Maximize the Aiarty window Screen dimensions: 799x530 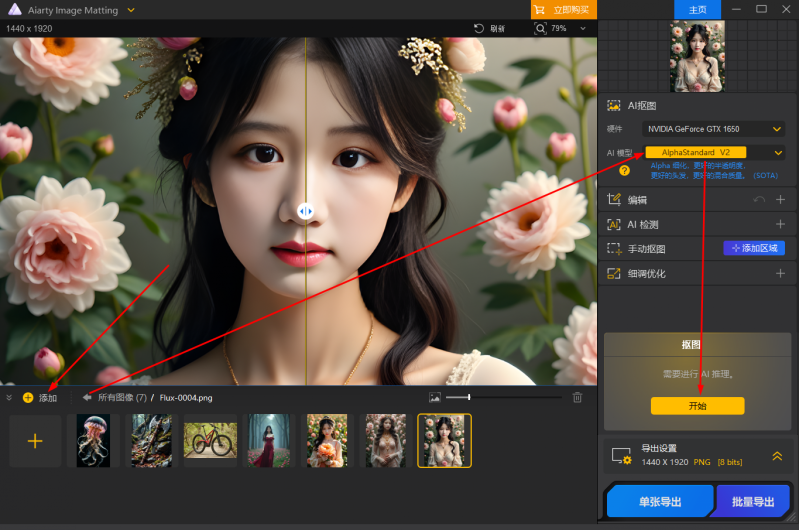click(761, 9)
